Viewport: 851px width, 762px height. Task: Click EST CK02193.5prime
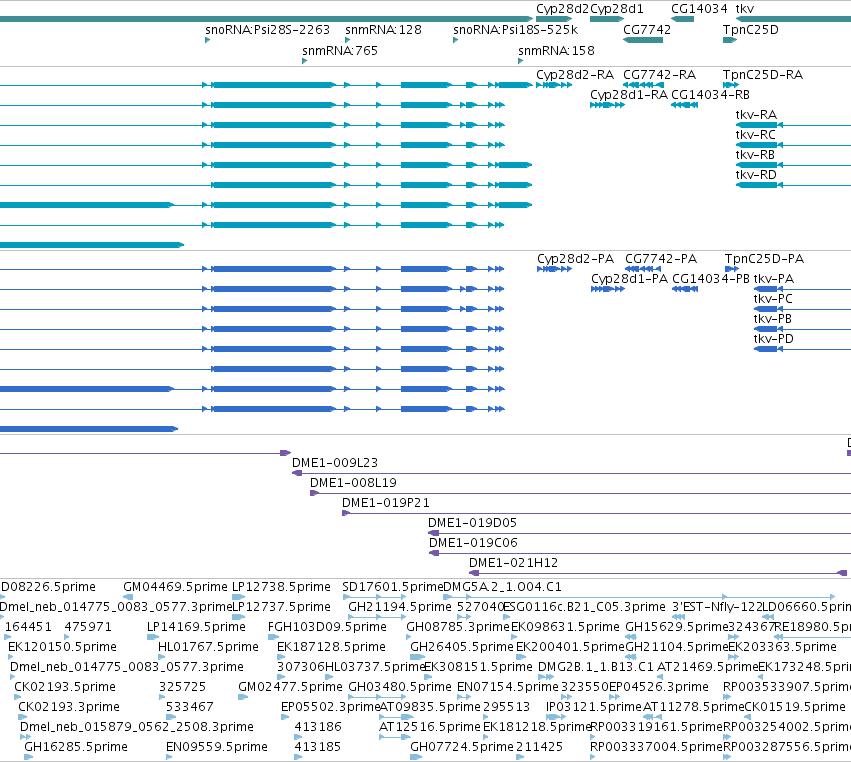click(65, 687)
